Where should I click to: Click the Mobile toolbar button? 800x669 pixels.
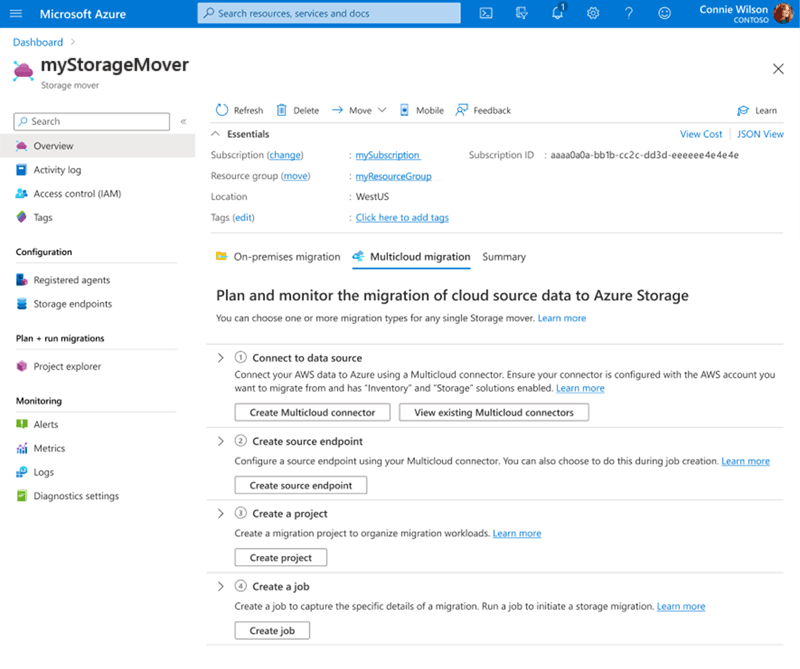[421, 110]
